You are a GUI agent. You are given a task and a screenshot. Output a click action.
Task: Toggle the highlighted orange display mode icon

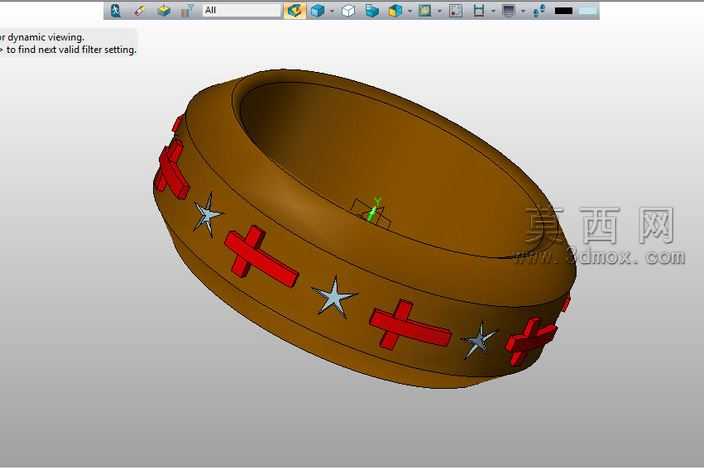(295, 10)
